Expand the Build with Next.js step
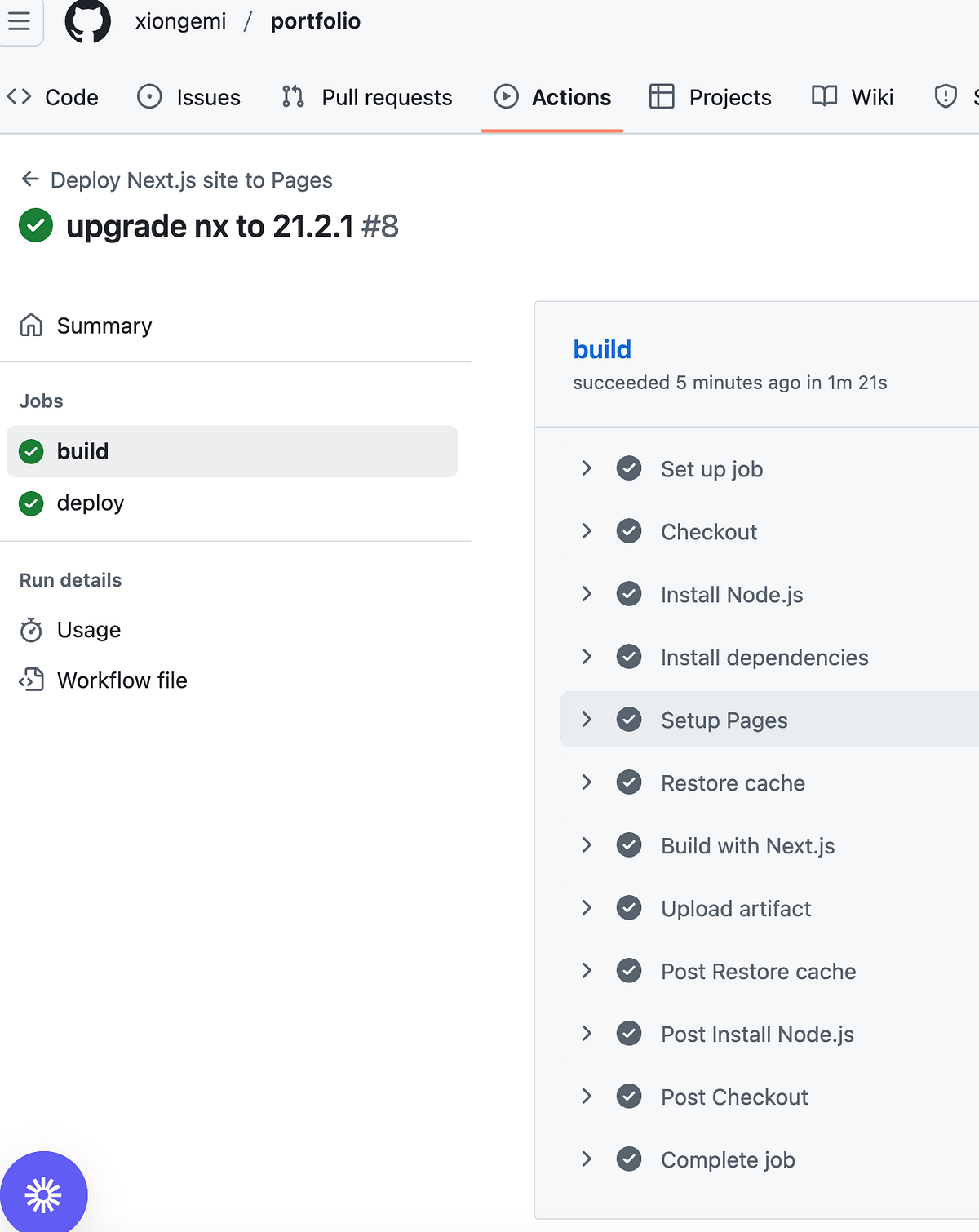The height and width of the screenshot is (1232, 979). point(587,845)
